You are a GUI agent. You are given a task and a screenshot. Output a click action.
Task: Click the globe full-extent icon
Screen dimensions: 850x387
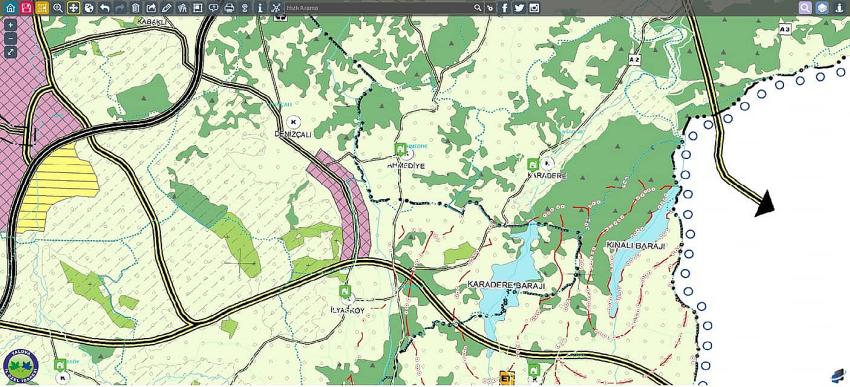pyautogui.click(x=89, y=8)
